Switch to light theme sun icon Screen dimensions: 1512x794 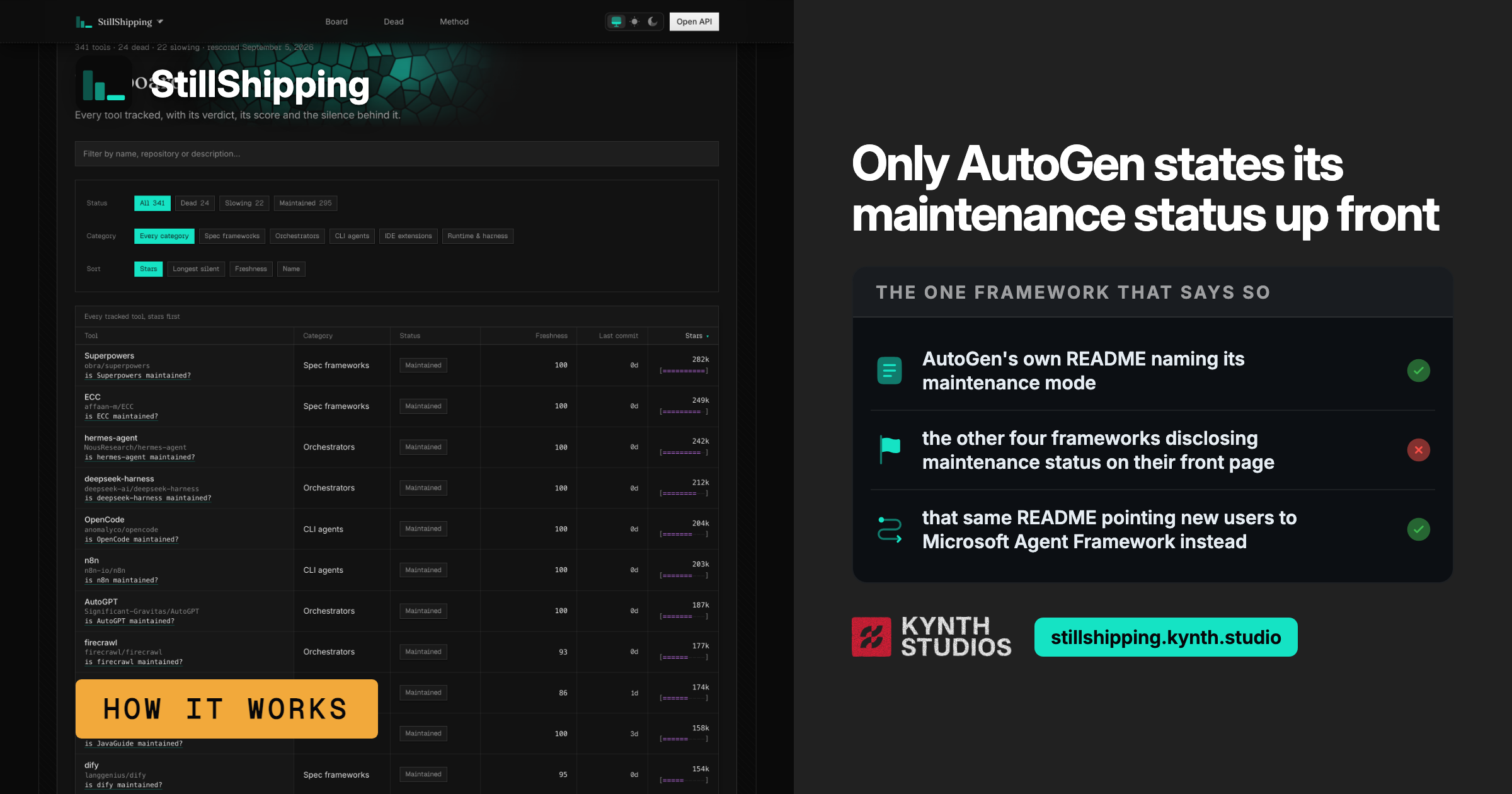pyautogui.click(x=634, y=21)
